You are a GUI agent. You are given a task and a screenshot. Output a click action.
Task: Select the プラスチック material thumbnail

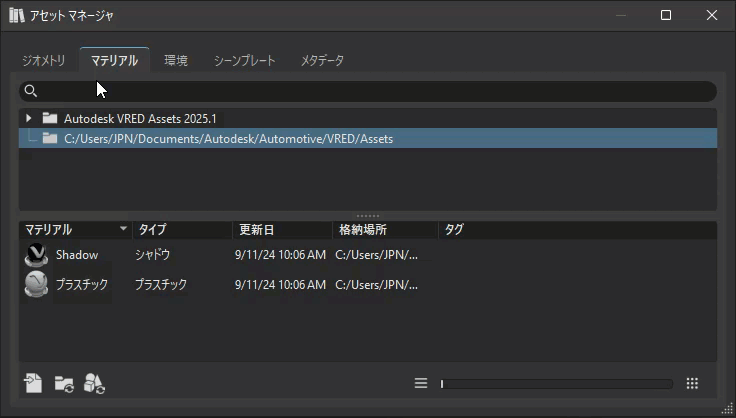pyautogui.click(x=36, y=284)
